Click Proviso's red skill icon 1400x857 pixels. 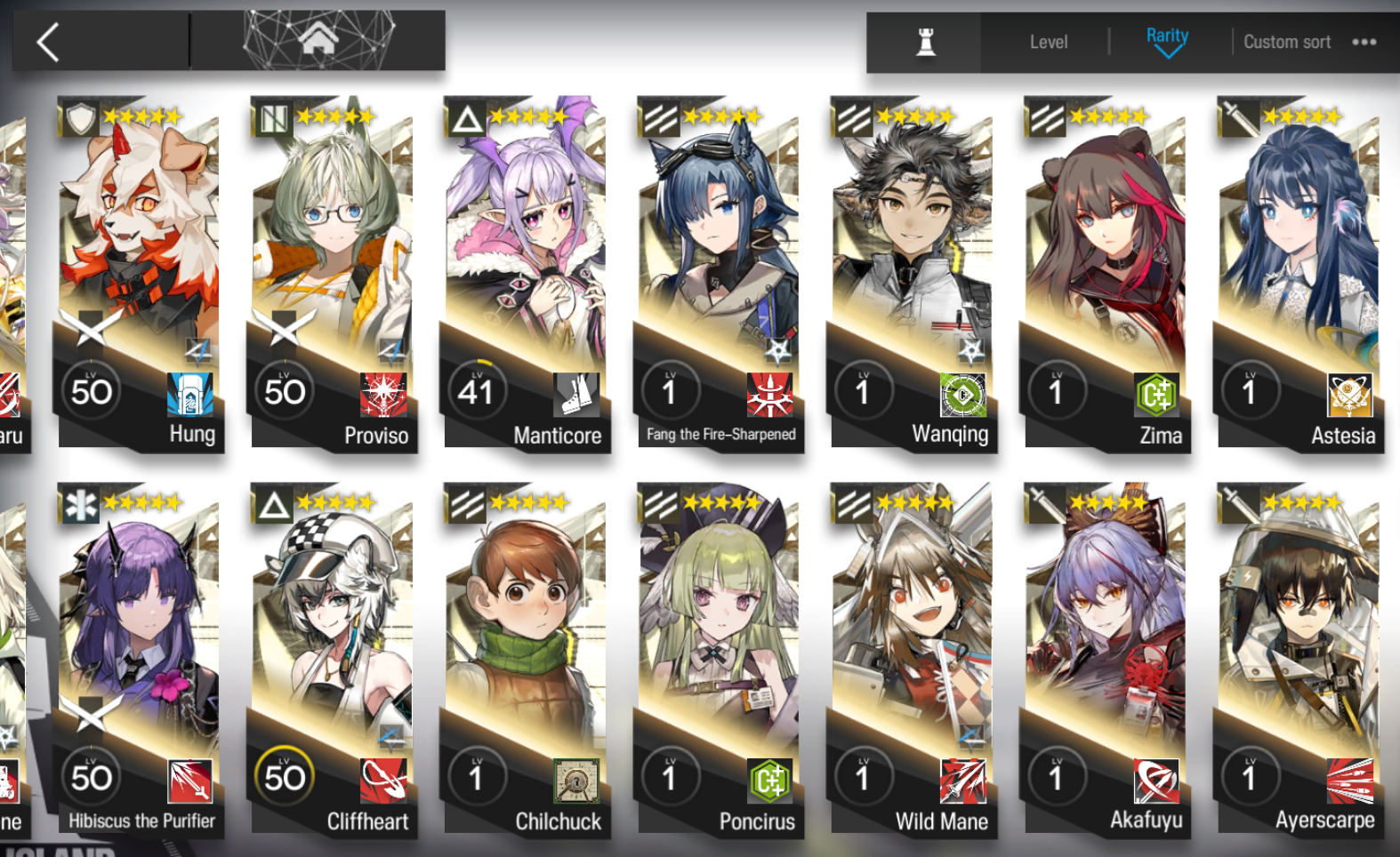point(383,394)
